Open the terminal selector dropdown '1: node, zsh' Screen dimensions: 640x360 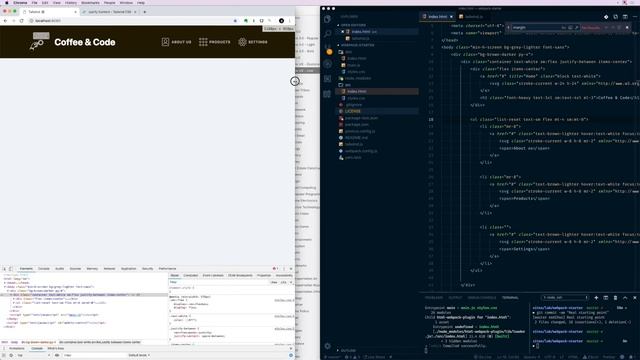point(565,298)
